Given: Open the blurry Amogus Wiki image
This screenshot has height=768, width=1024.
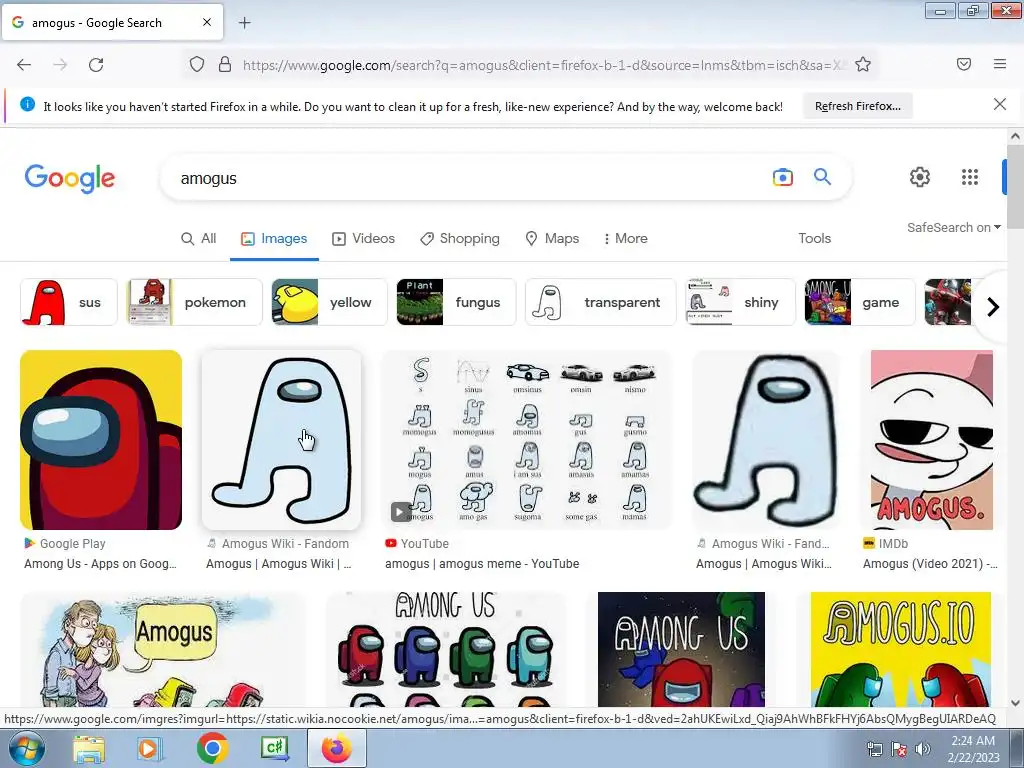Looking at the screenshot, I should pos(766,440).
